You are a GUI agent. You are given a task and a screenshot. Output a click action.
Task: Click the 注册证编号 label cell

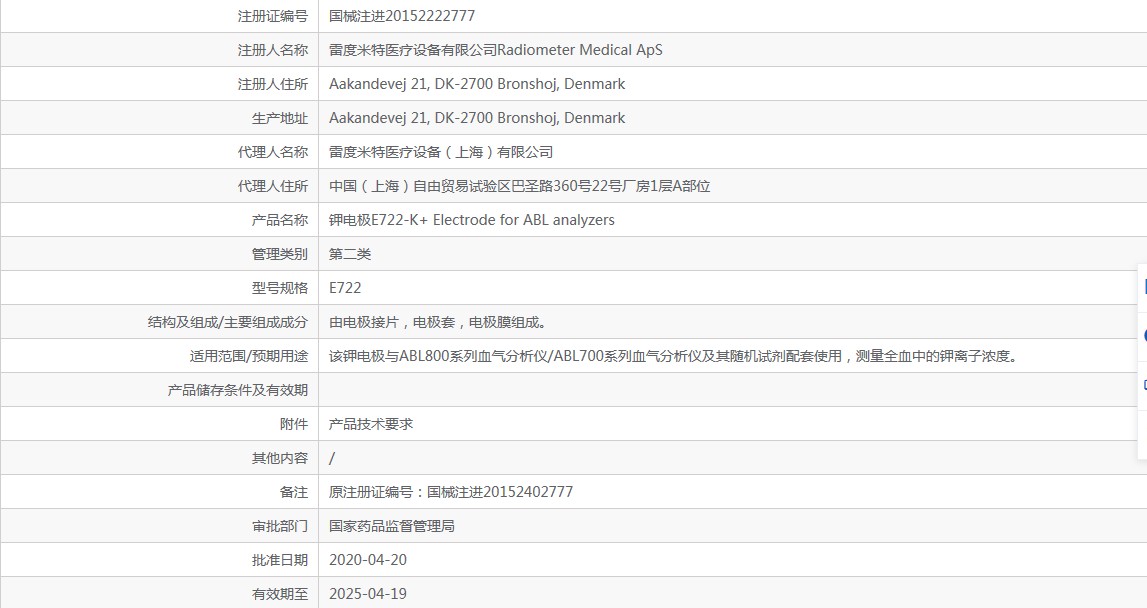272,16
